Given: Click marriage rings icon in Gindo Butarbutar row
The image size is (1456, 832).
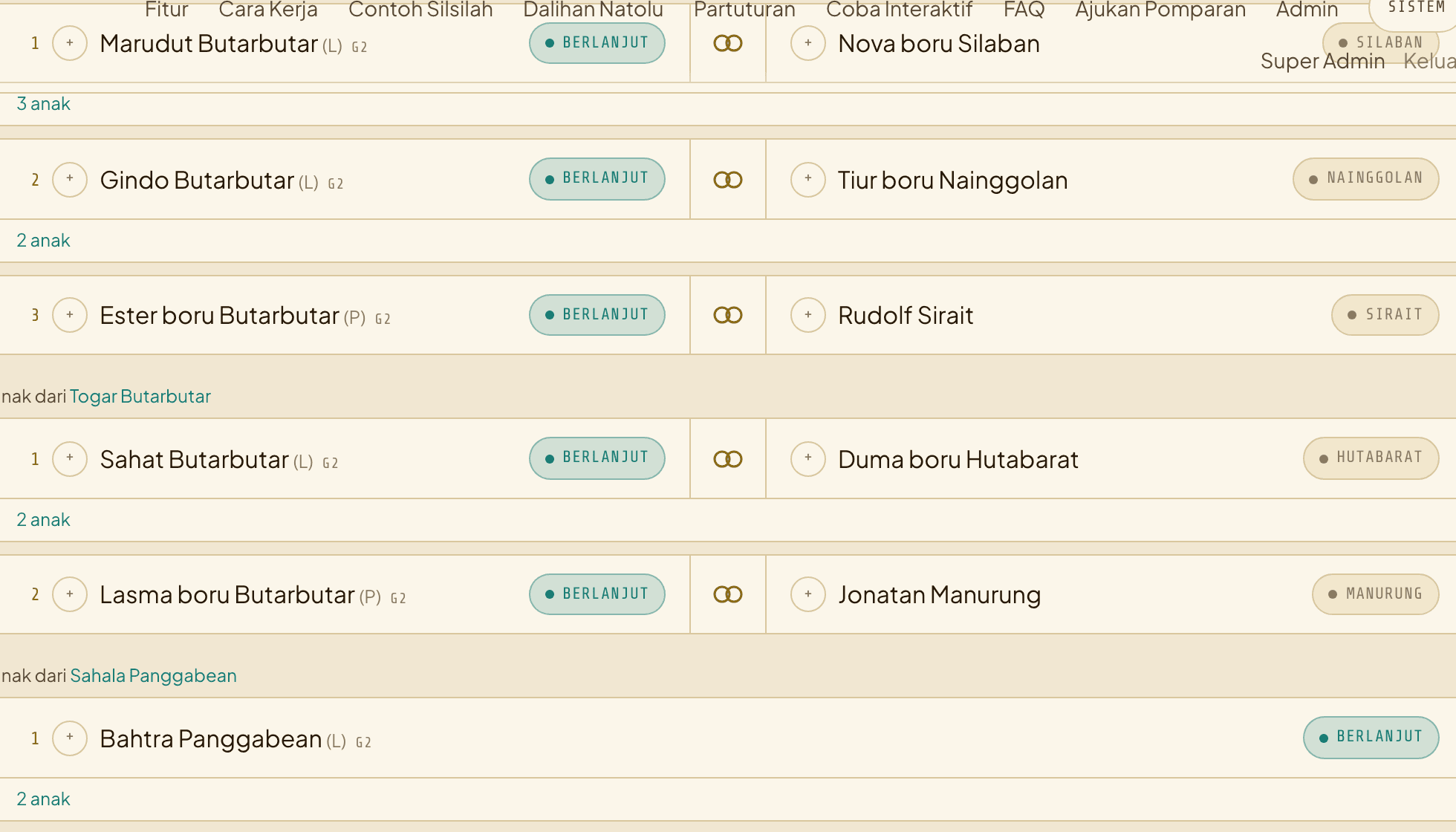Looking at the screenshot, I should 728,180.
